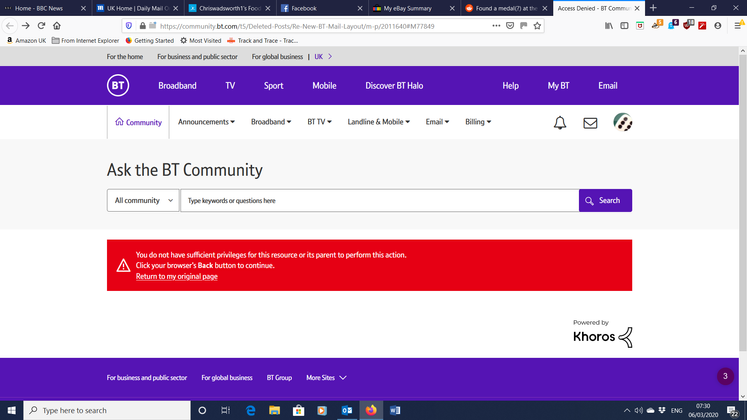
Task: Open the messages envelope icon
Action: 590,123
